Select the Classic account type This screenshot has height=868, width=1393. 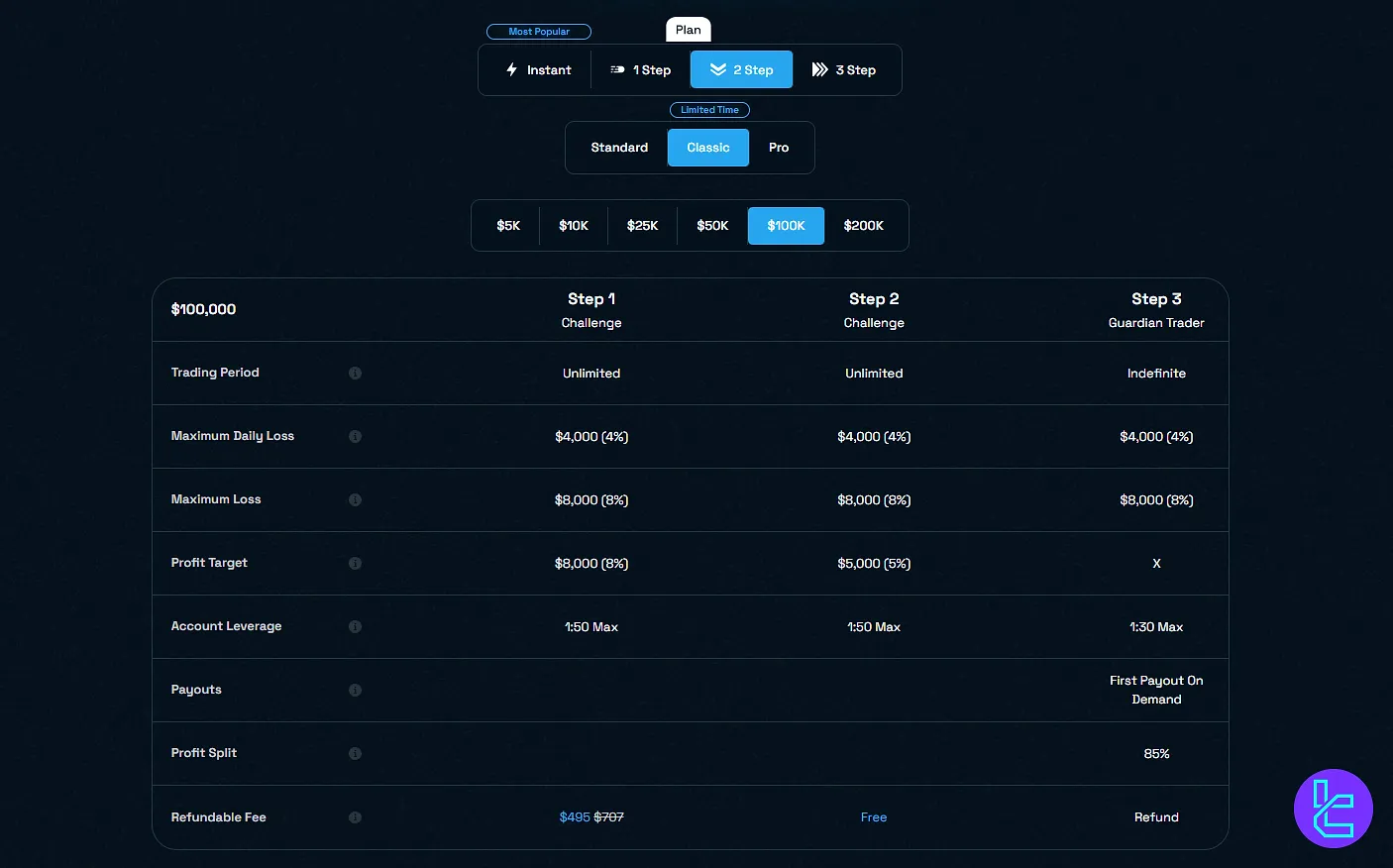[708, 148]
